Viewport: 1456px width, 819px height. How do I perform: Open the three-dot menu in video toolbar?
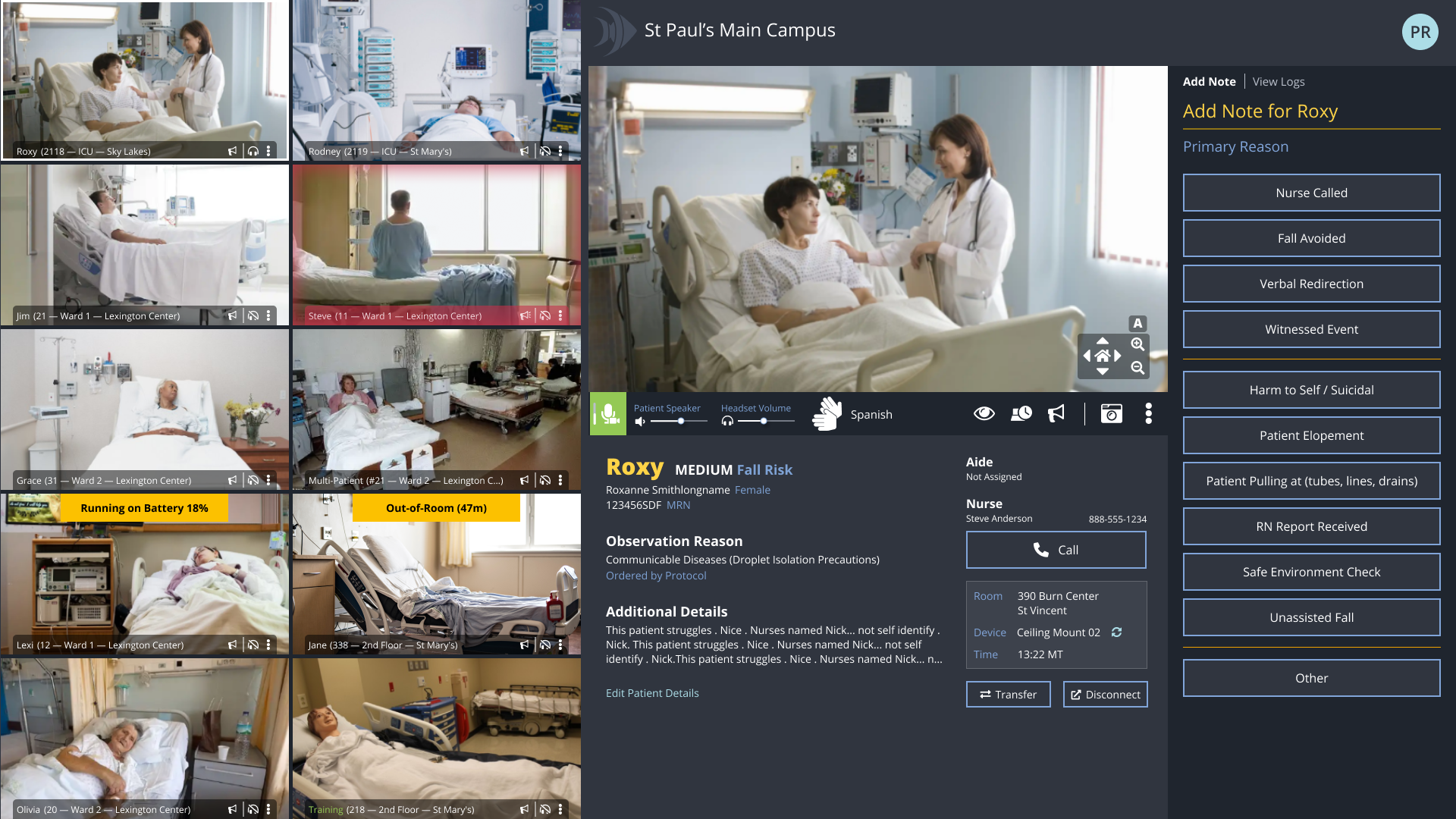point(1148,413)
